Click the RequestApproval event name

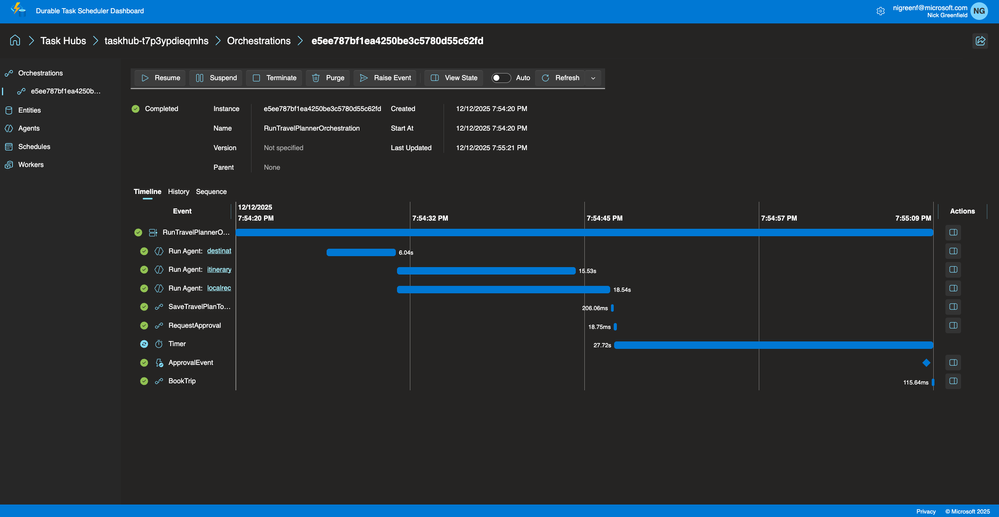pos(195,326)
